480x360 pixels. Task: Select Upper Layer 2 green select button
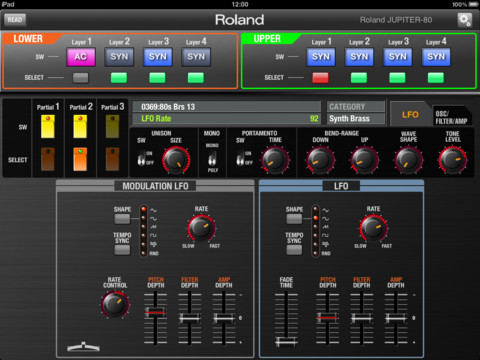pyautogui.click(x=359, y=78)
